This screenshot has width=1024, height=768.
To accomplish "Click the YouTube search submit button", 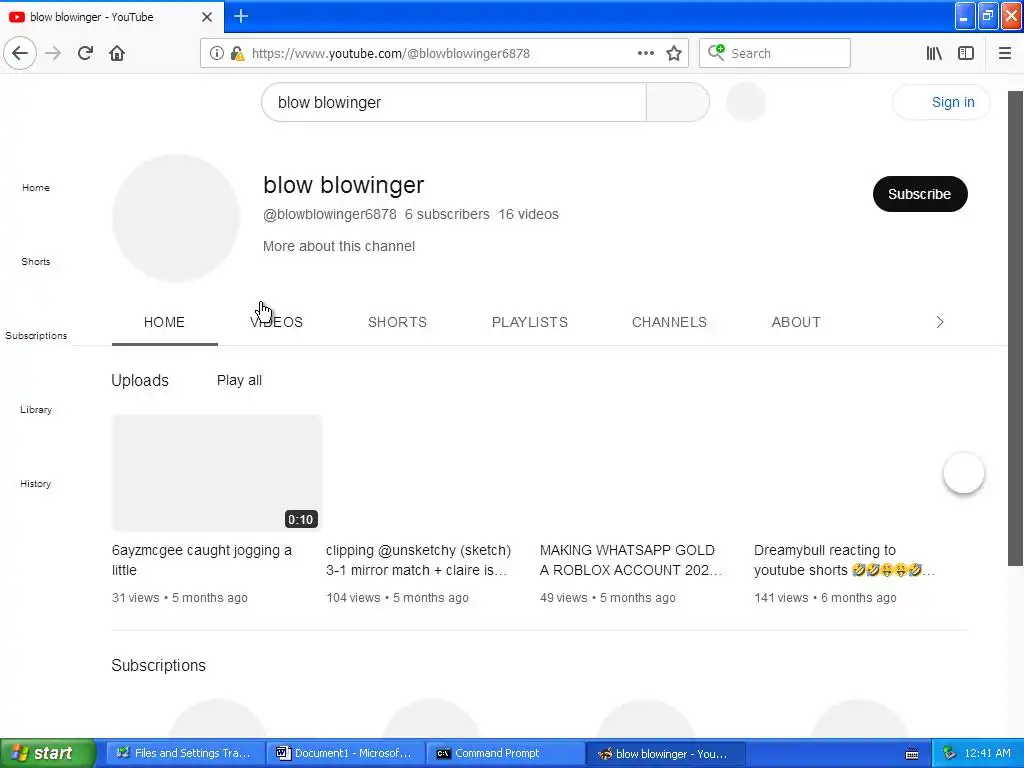I will click(x=677, y=102).
